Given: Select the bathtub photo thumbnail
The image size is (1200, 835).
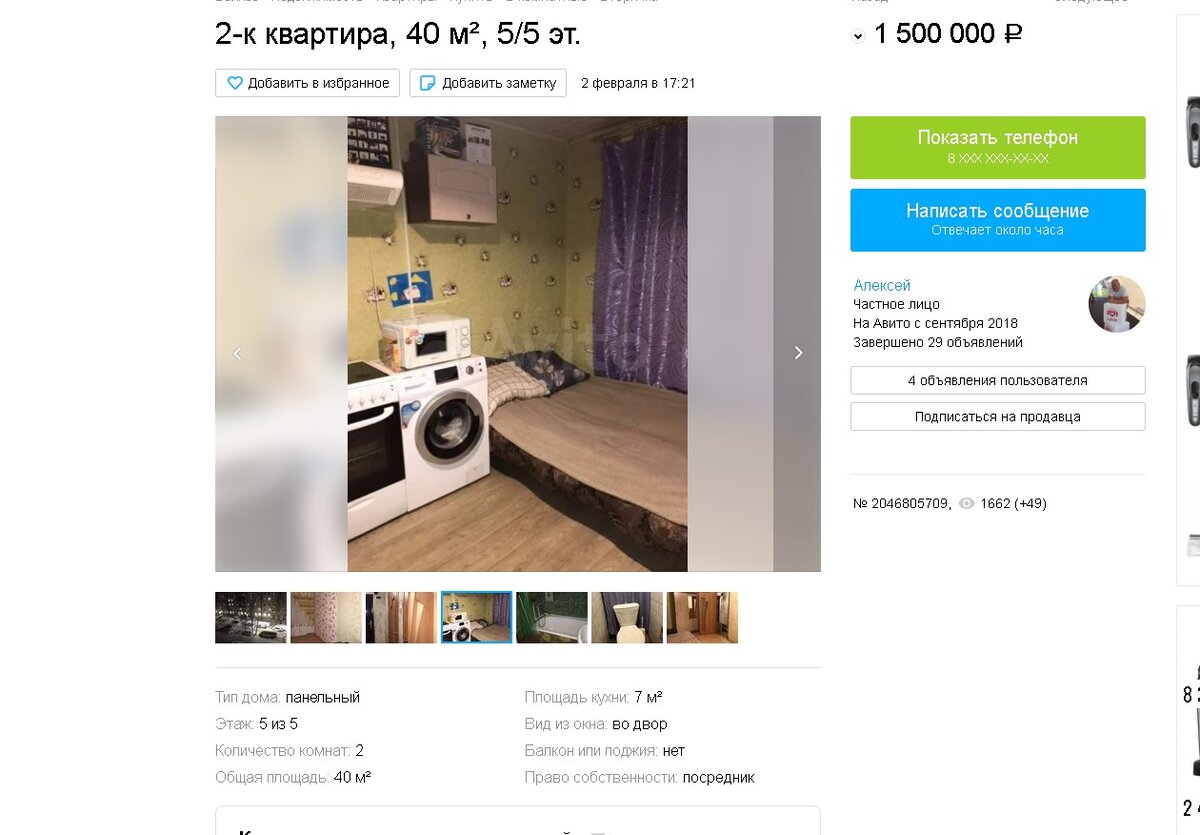Looking at the screenshot, I should [552, 617].
